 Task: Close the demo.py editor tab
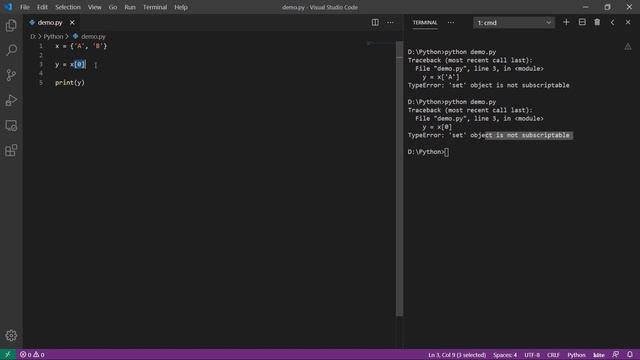(x=72, y=22)
